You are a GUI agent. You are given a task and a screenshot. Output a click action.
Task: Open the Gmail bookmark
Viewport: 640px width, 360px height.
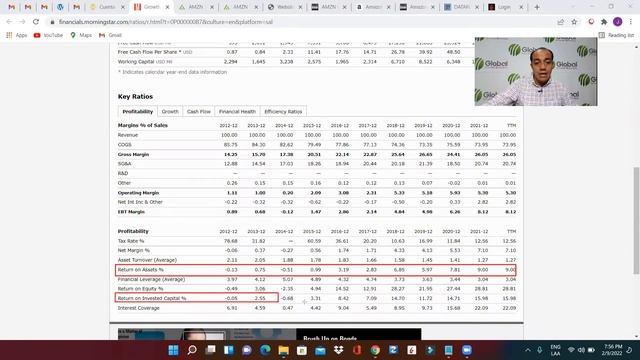[x=110, y=35]
